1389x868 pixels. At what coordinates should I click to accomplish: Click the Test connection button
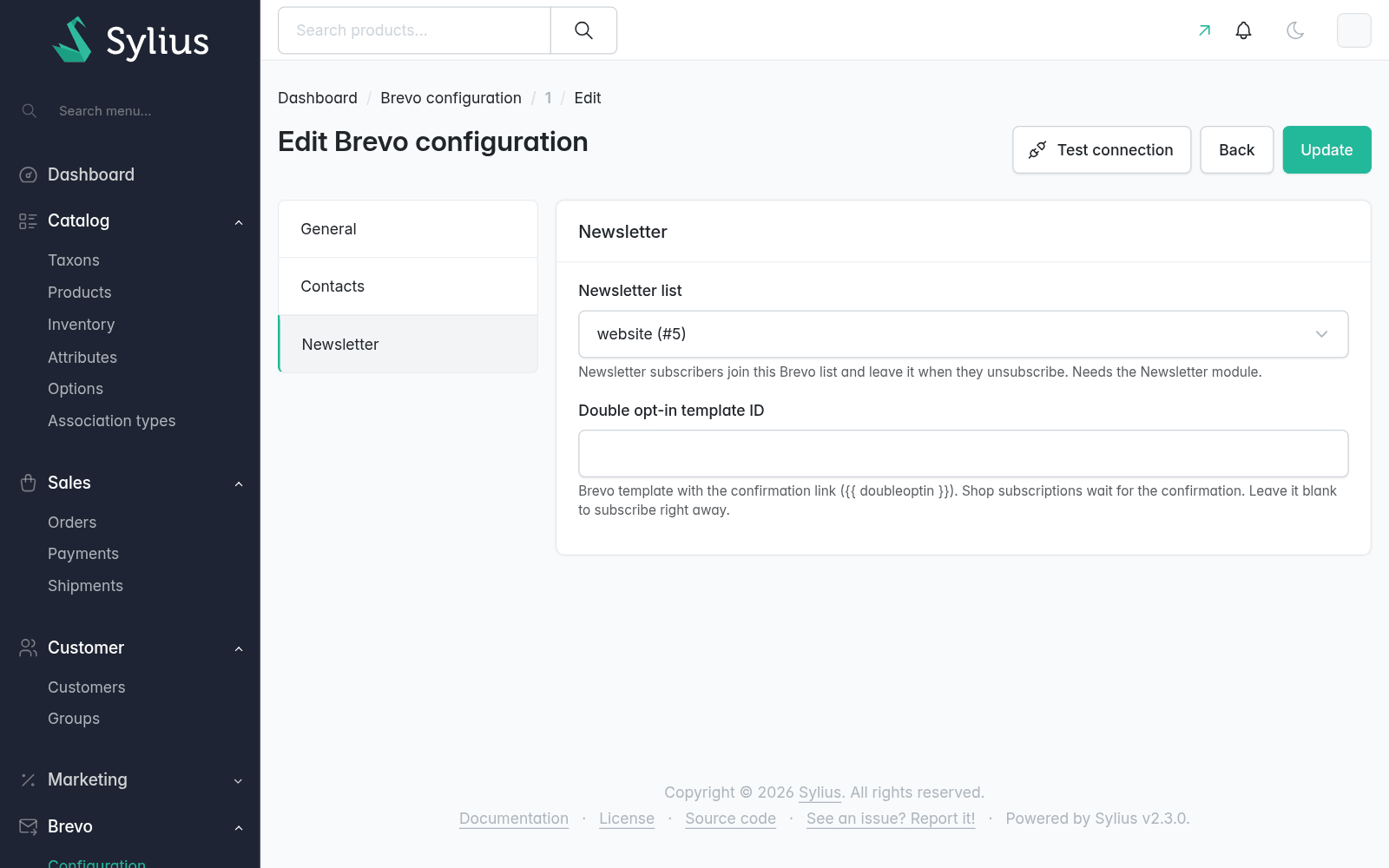pyautogui.click(x=1102, y=150)
